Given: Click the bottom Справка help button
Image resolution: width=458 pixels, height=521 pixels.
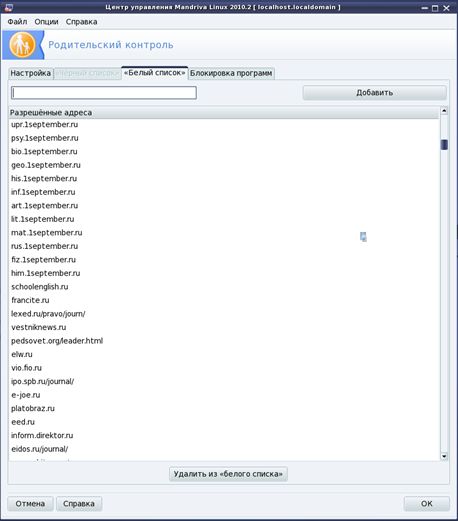Looking at the screenshot, I should click(x=79, y=503).
